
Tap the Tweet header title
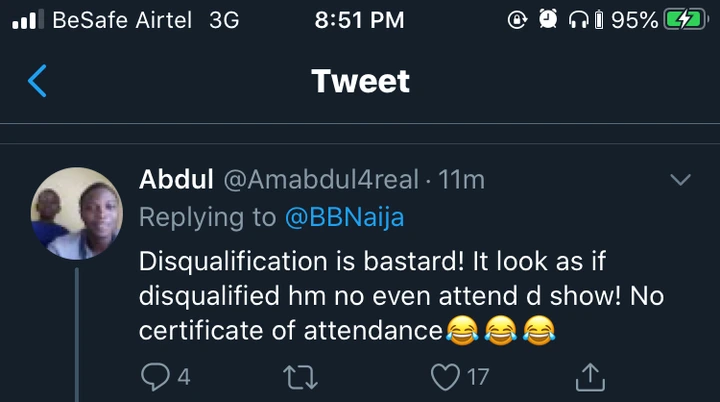pyautogui.click(x=360, y=81)
